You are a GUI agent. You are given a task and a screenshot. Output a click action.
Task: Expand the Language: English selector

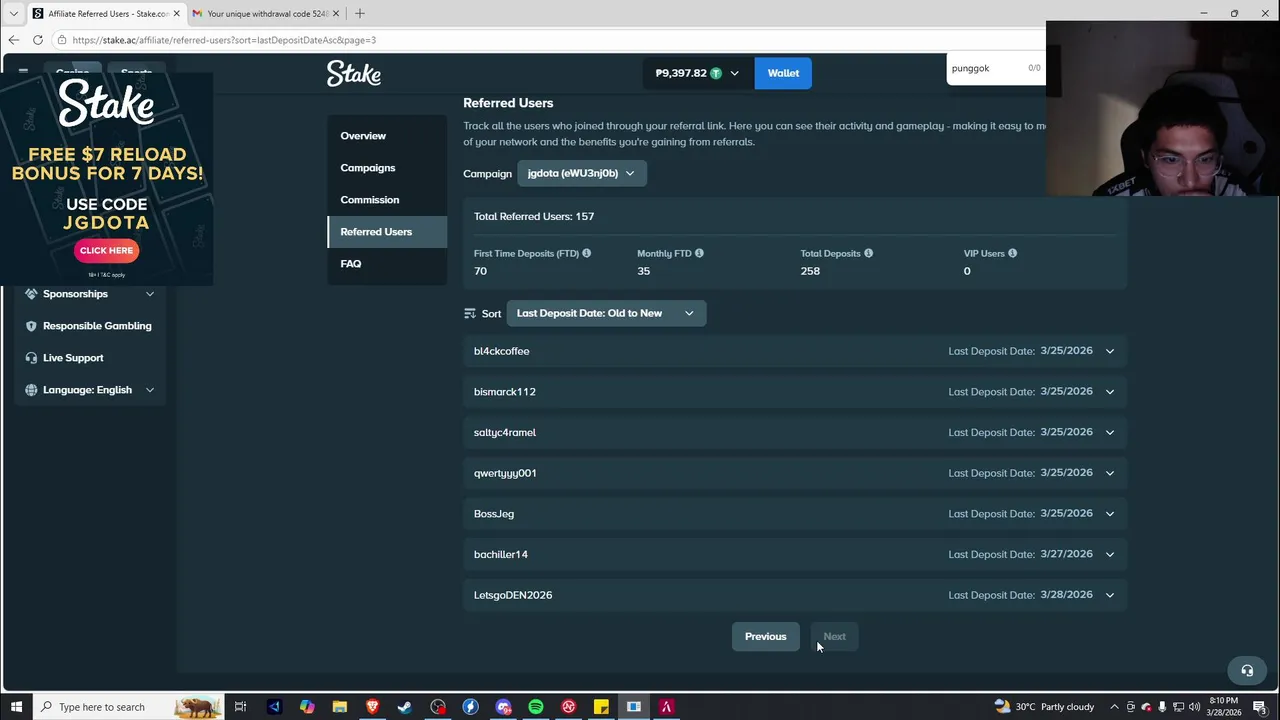pos(90,390)
